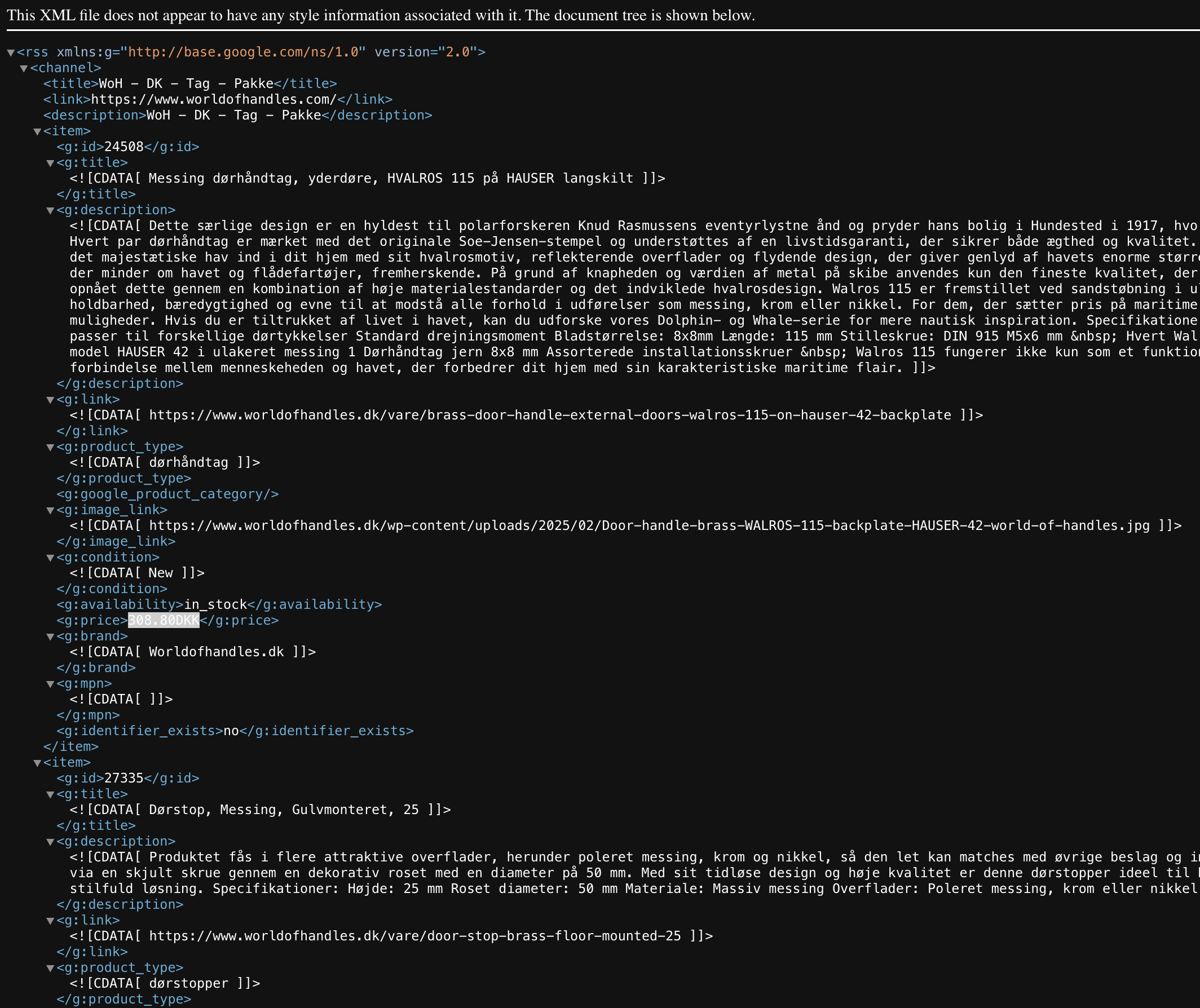Collapse the dørstopper g:product_type node
The width and height of the screenshot is (1200, 1008).
[50, 969]
